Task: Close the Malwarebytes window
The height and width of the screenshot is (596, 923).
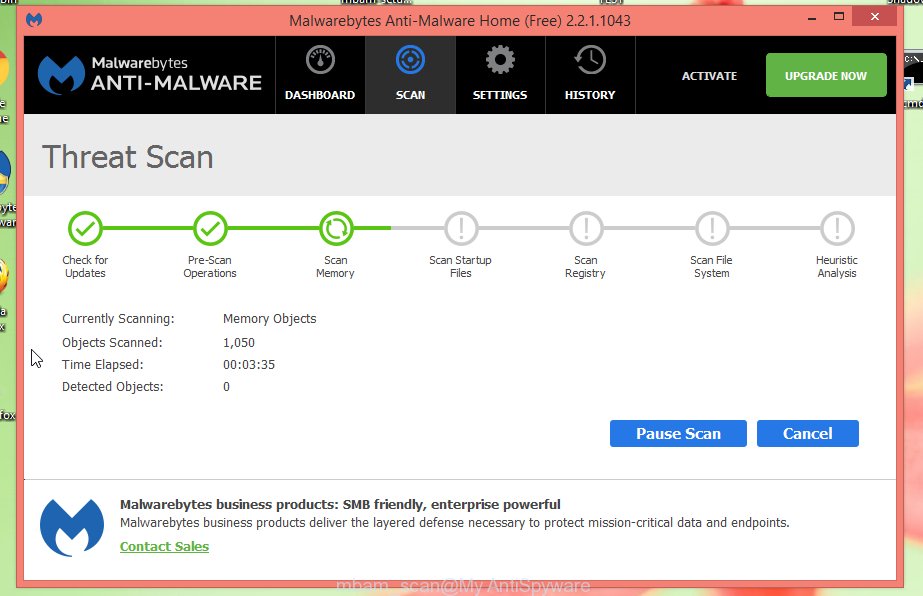Action: (x=875, y=16)
